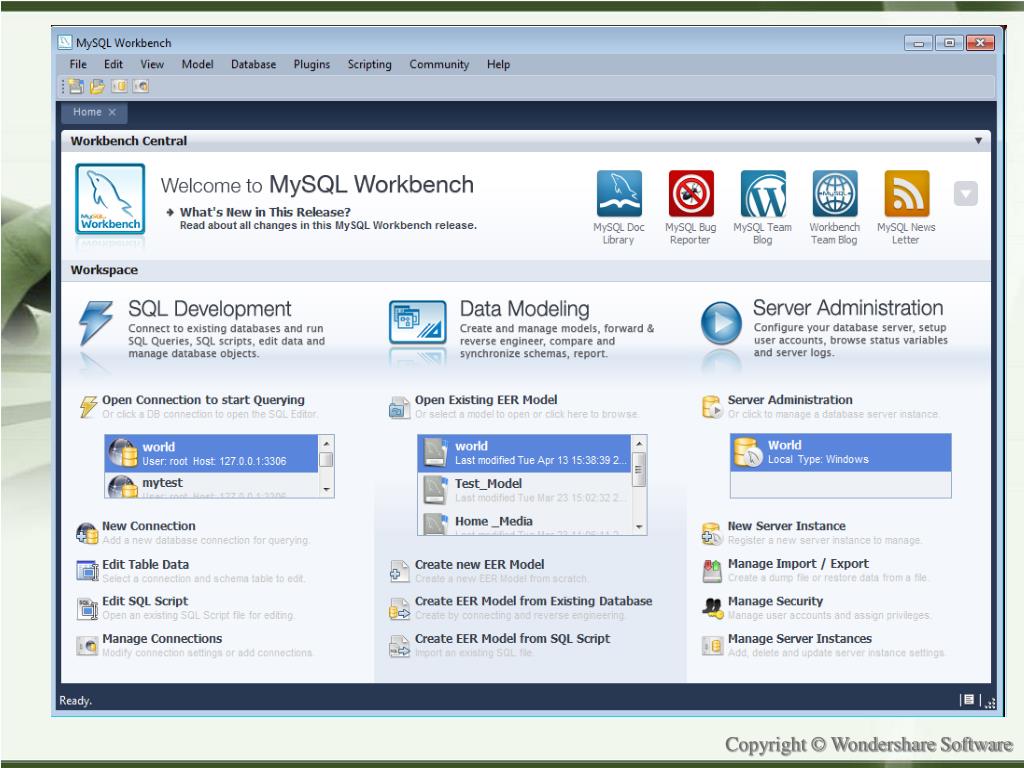Open the Scripting menu
This screenshot has height=768, width=1024.
[370, 64]
